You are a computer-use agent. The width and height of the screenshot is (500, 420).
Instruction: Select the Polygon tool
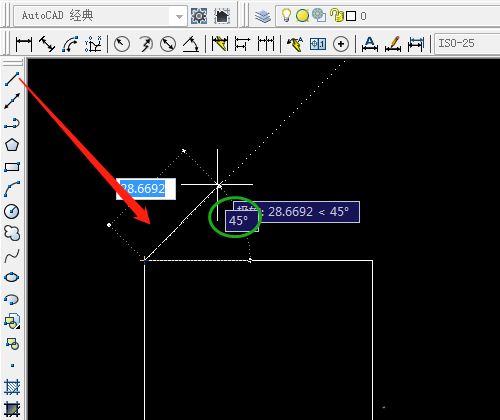pos(12,145)
